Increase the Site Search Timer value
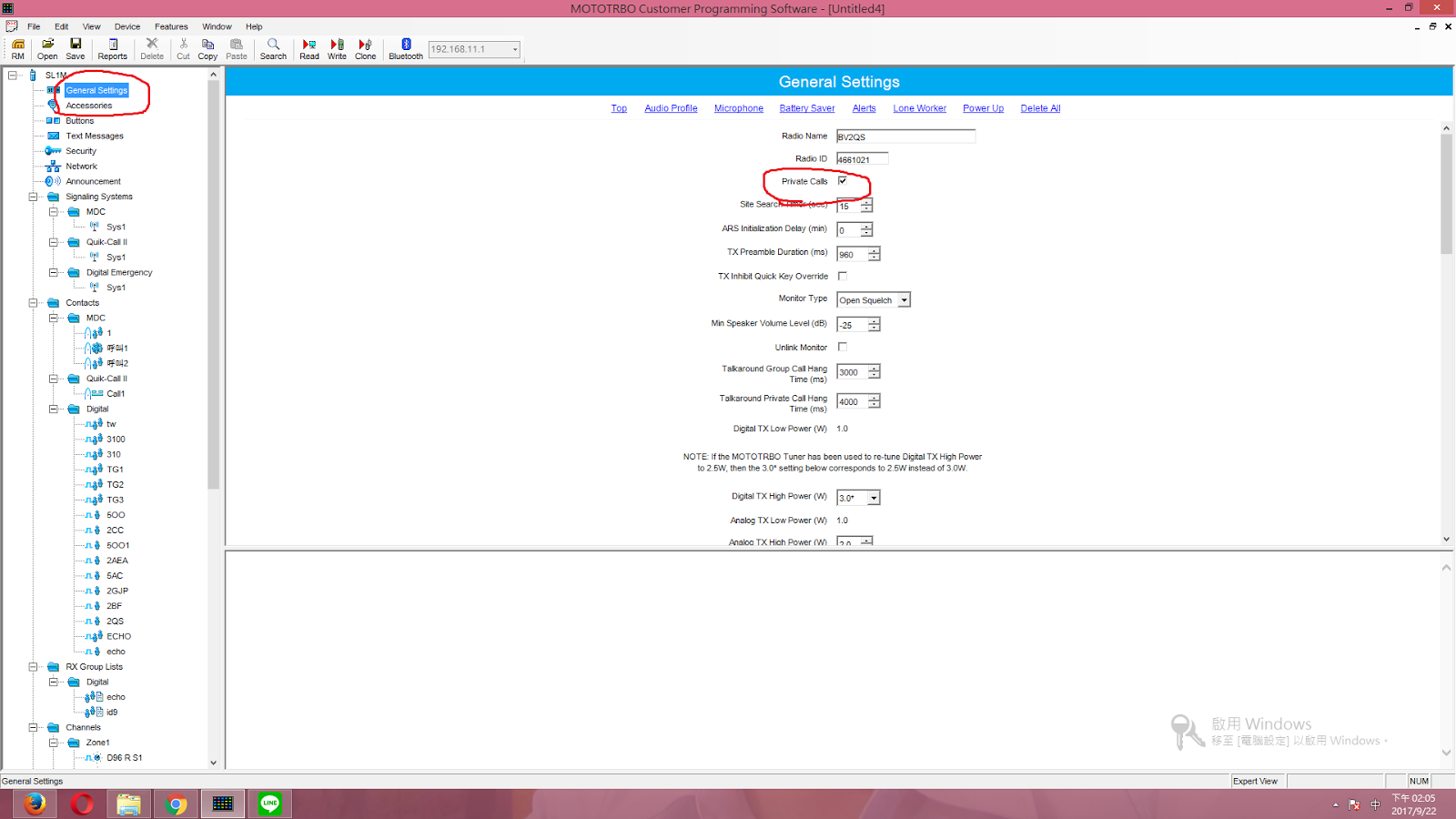This screenshot has height=819, width=1456. [867, 202]
